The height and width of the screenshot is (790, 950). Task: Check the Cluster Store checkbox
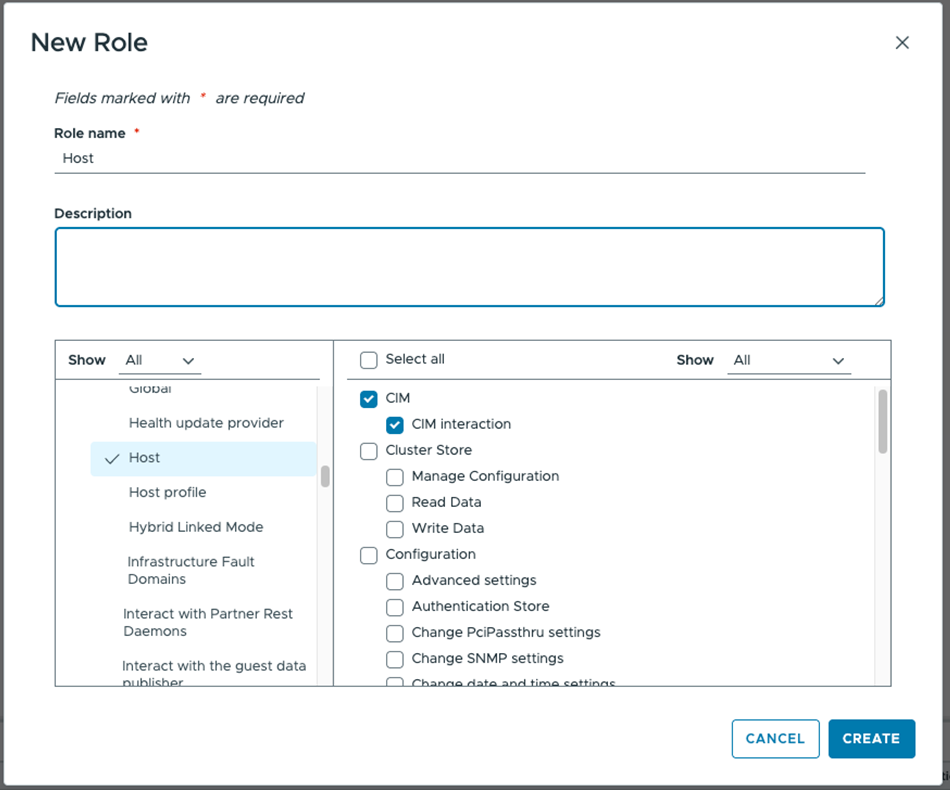click(x=368, y=451)
